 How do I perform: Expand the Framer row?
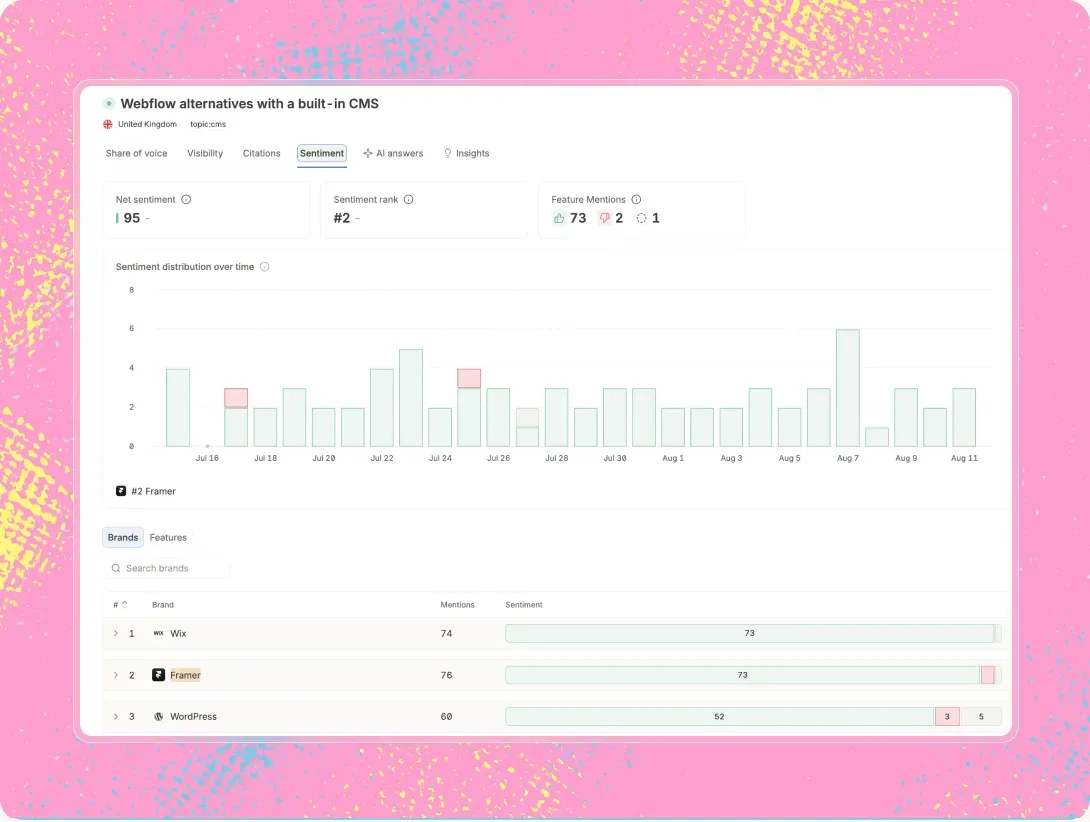coord(116,675)
